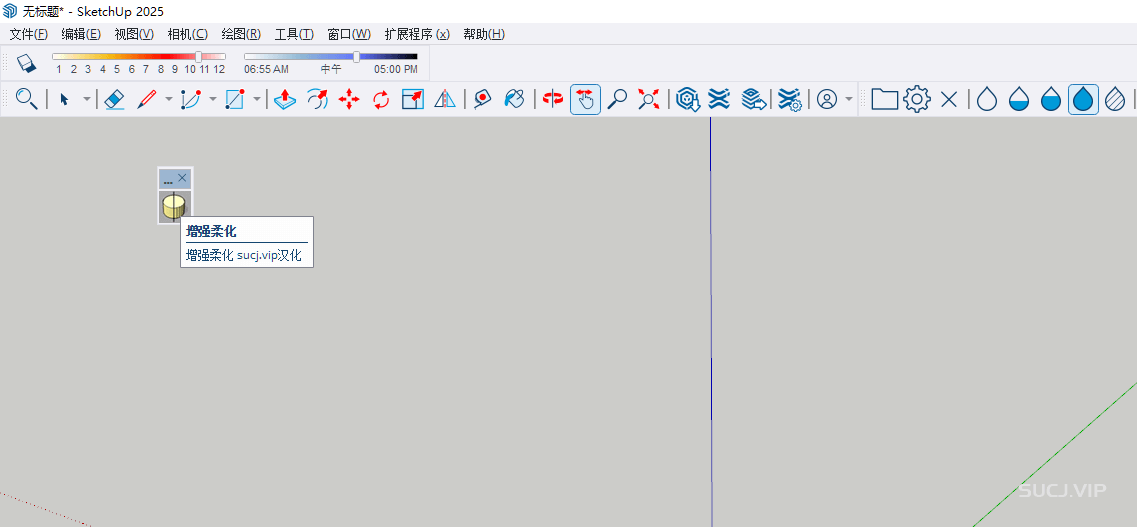The height and width of the screenshot is (527, 1137).
Task: Expand the Shapes tool dropdown arrow
Action: point(256,99)
